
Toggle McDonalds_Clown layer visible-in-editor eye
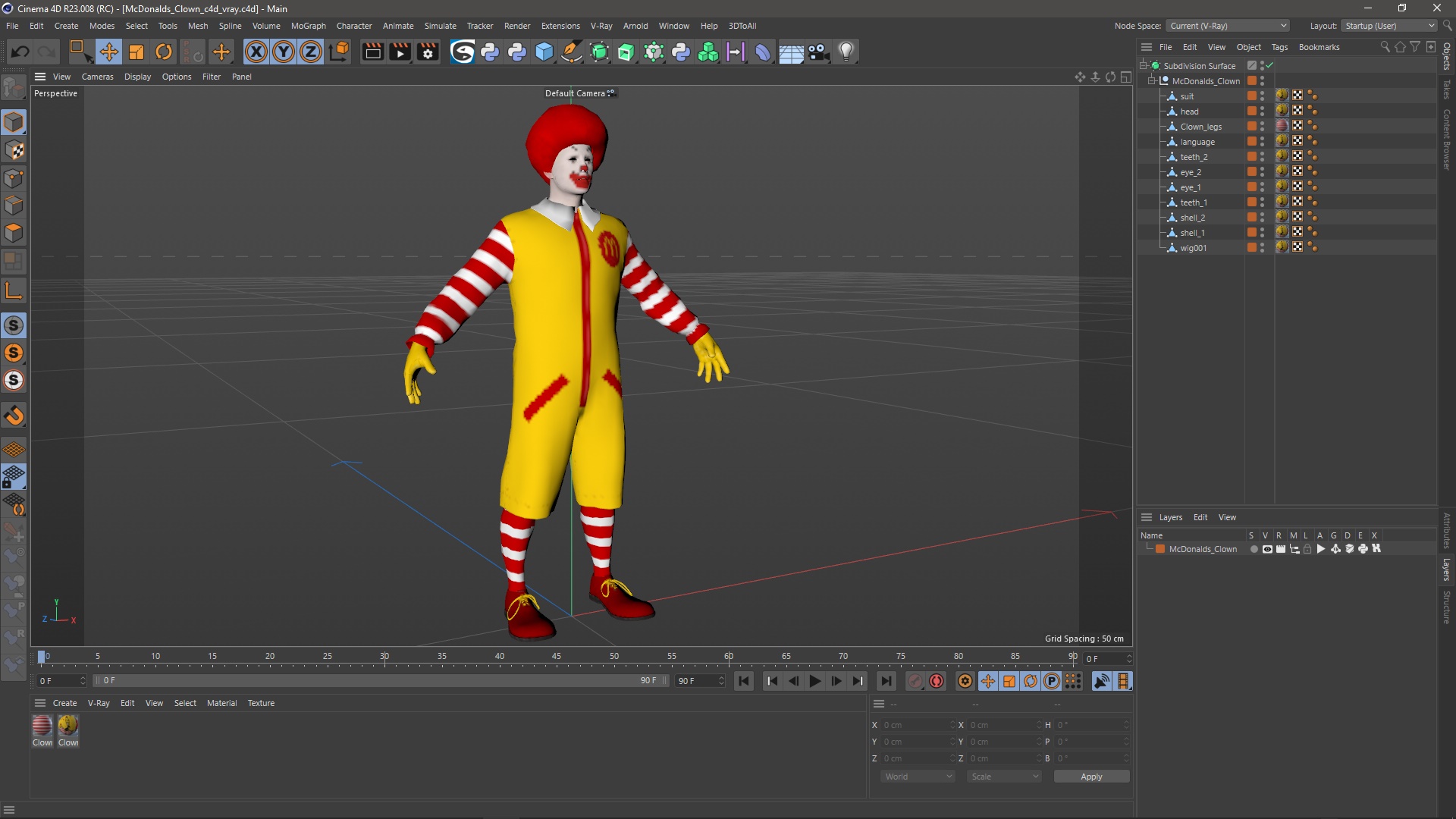click(1267, 549)
